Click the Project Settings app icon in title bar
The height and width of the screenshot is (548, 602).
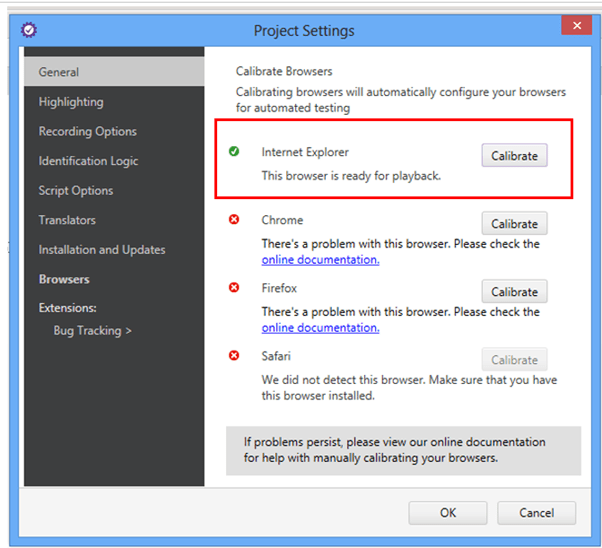point(29,30)
